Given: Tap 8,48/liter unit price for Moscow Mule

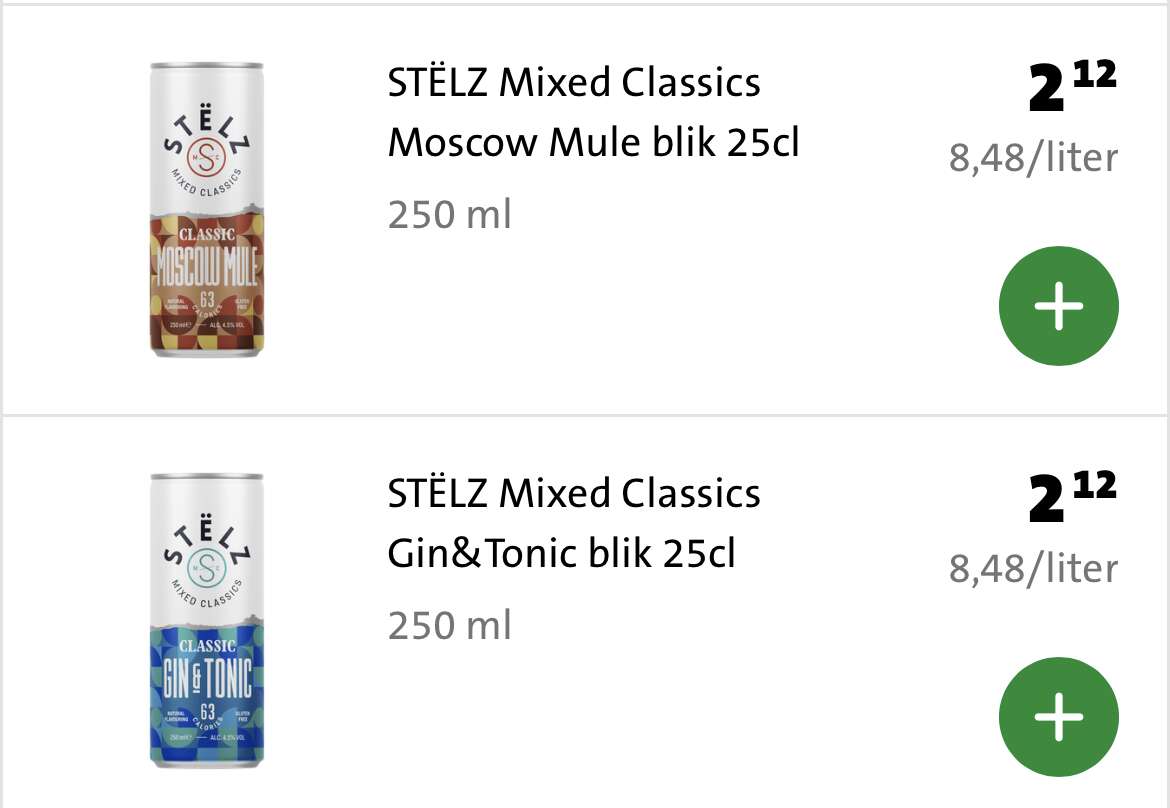Looking at the screenshot, I should [1033, 158].
